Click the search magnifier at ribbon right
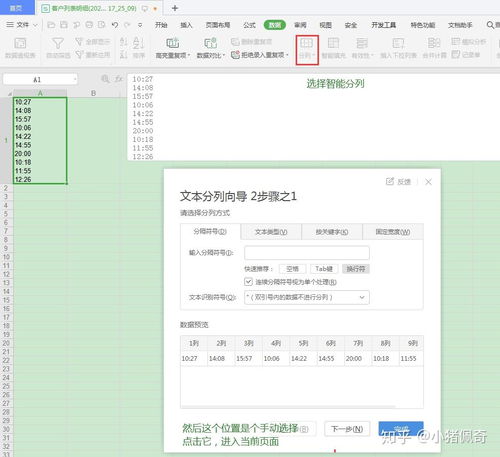Viewport: 500px width, 457px height. 490,25
